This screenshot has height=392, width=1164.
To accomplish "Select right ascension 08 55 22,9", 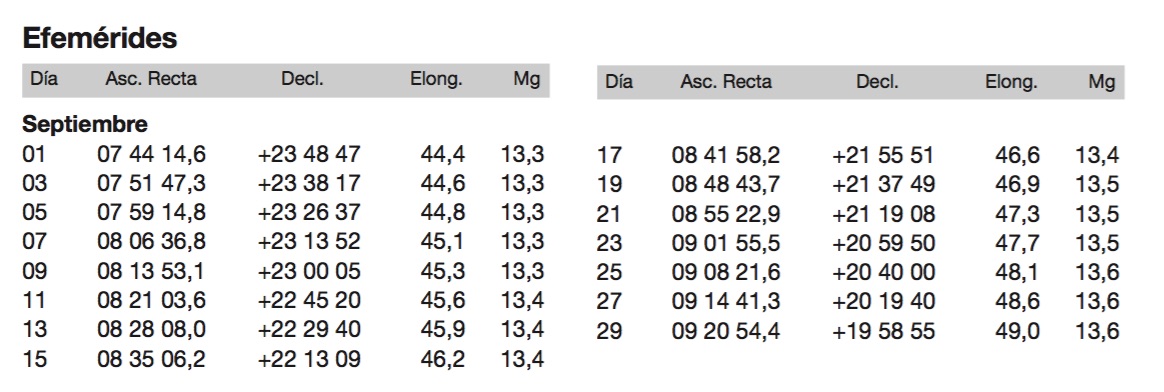I will click(726, 215).
